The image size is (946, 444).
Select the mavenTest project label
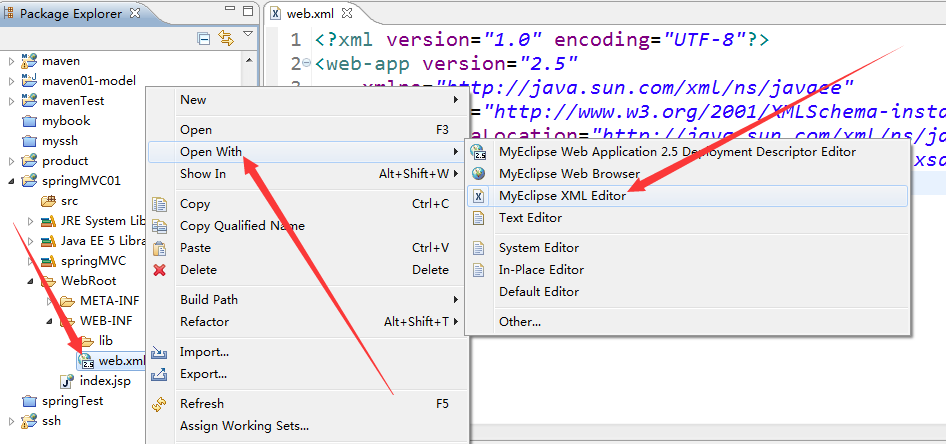click(x=73, y=101)
